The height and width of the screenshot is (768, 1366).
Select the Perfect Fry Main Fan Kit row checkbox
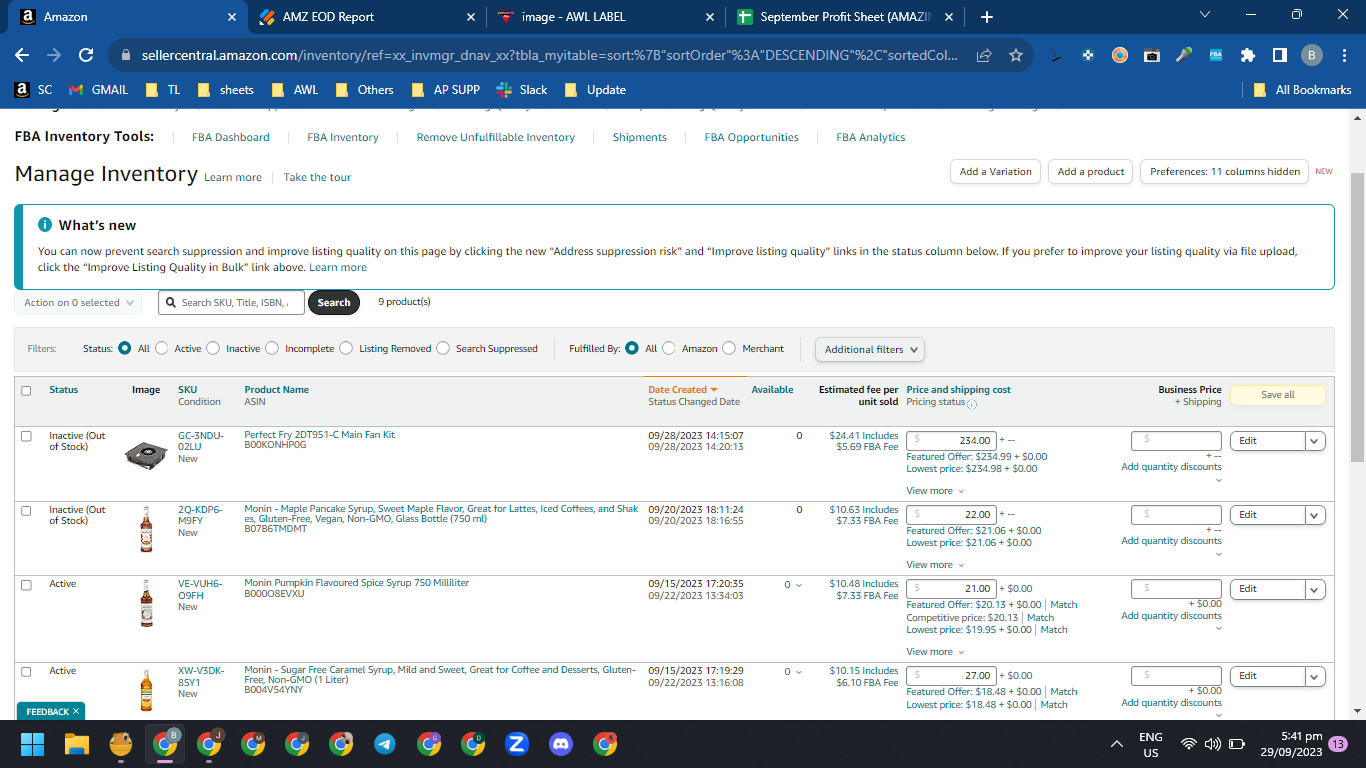[x=26, y=436]
